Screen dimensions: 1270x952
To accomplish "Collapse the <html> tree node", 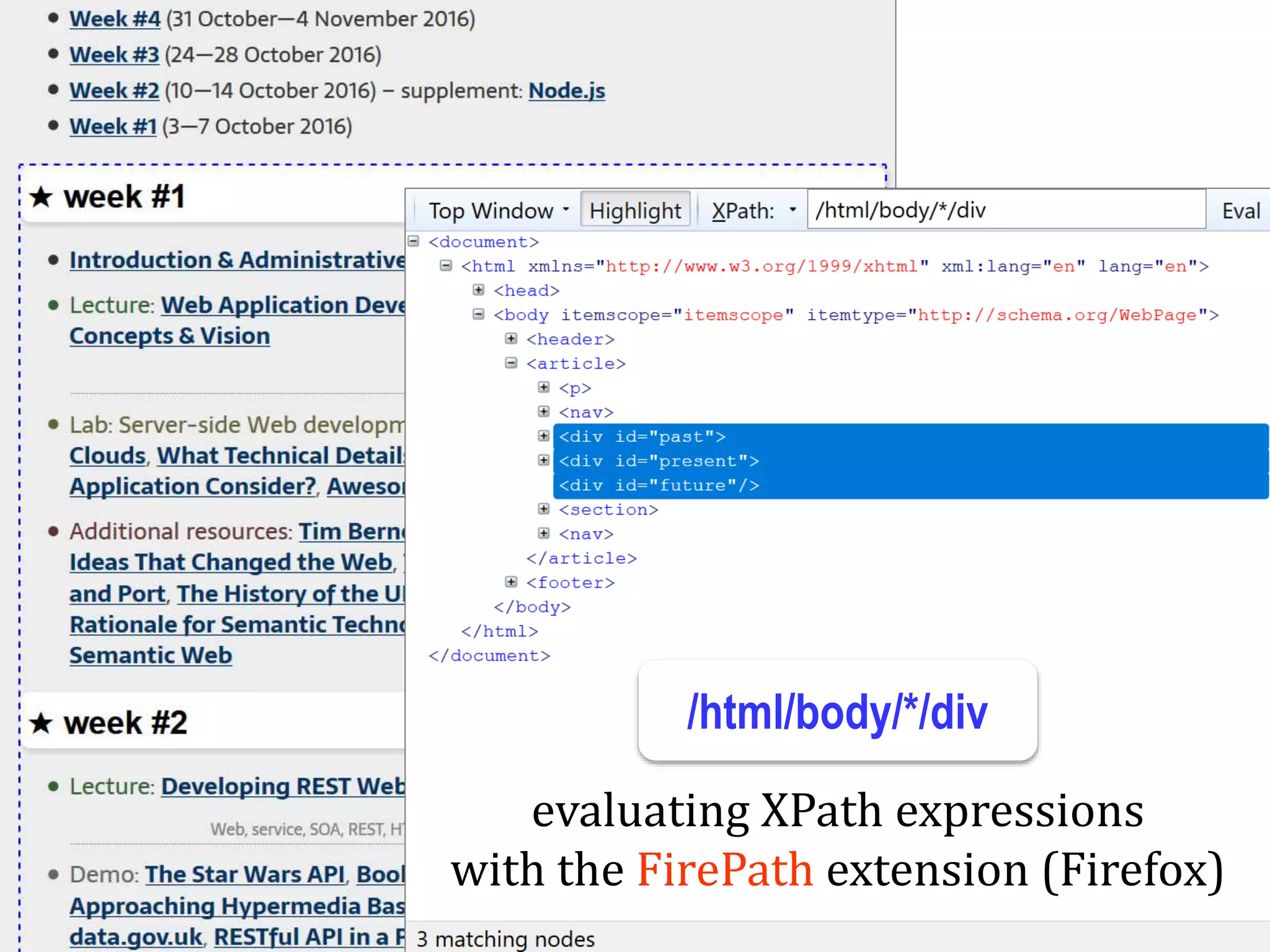I will pos(446,266).
